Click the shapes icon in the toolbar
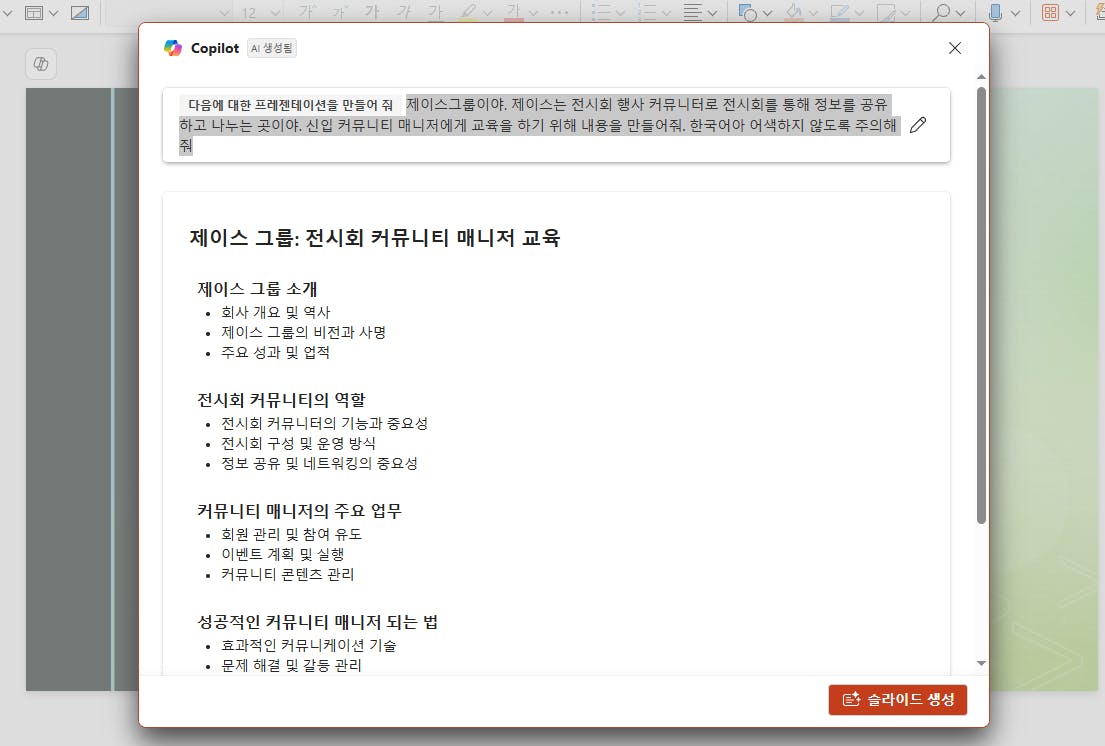 coord(747,13)
